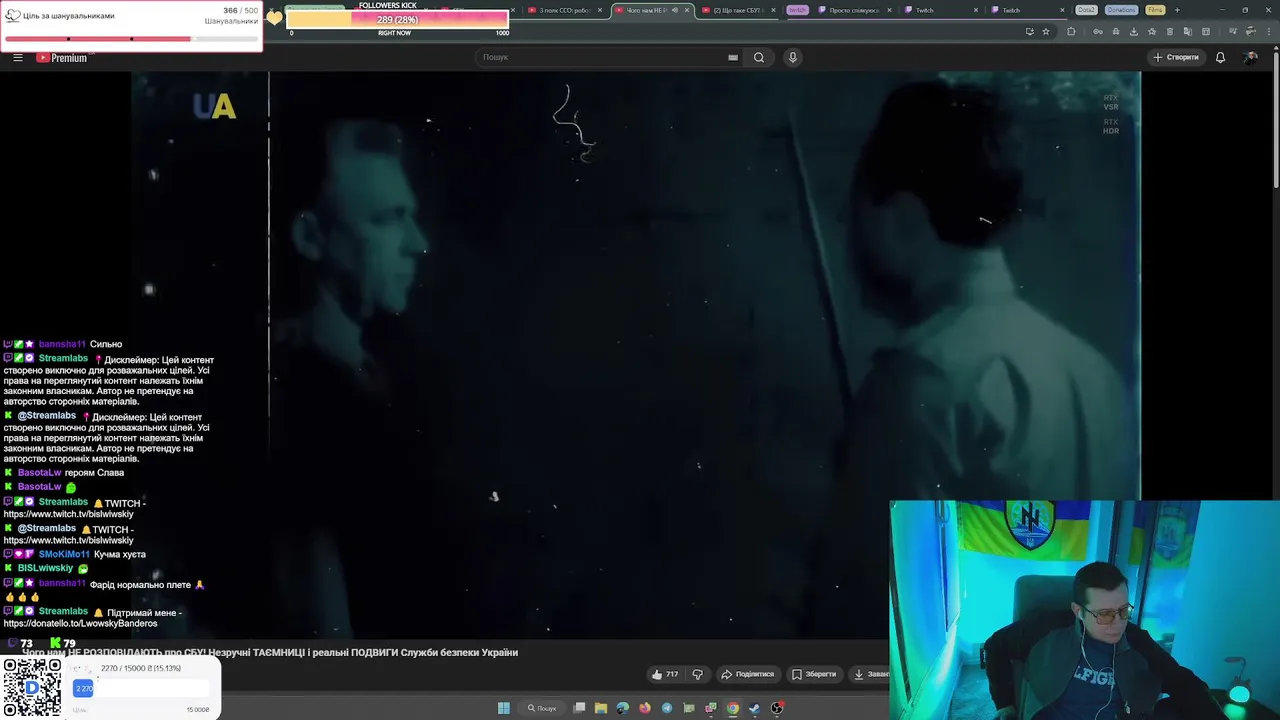Viewport: 1280px width, 720px height.
Task: Expand the 'Dota2' tab group
Action: pyautogui.click(x=1086, y=10)
